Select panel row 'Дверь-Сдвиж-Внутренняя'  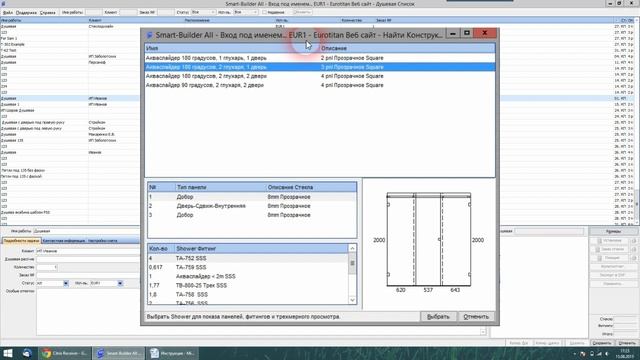(252, 206)
